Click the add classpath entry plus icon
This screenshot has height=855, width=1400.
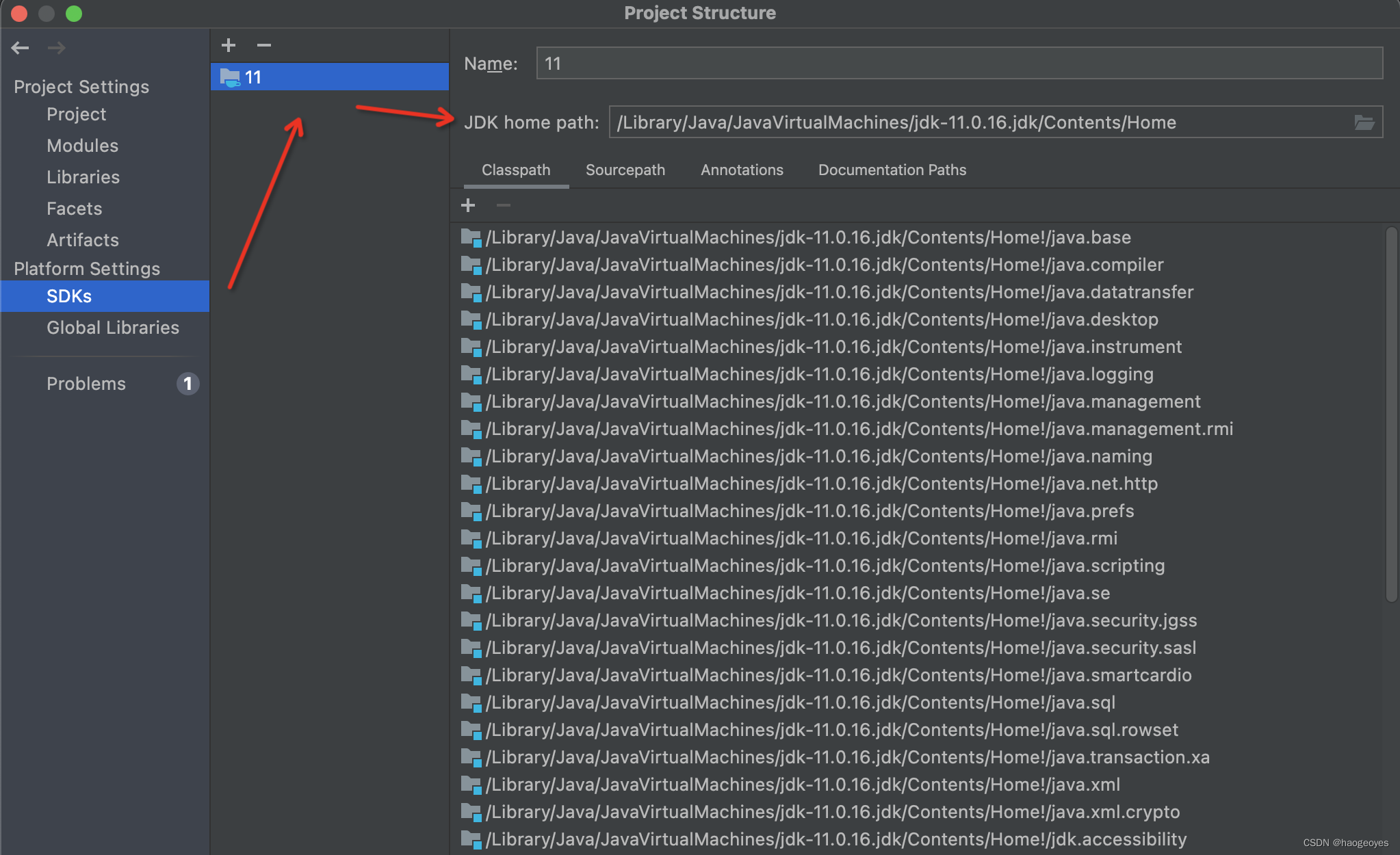click(x=468, y=205)
